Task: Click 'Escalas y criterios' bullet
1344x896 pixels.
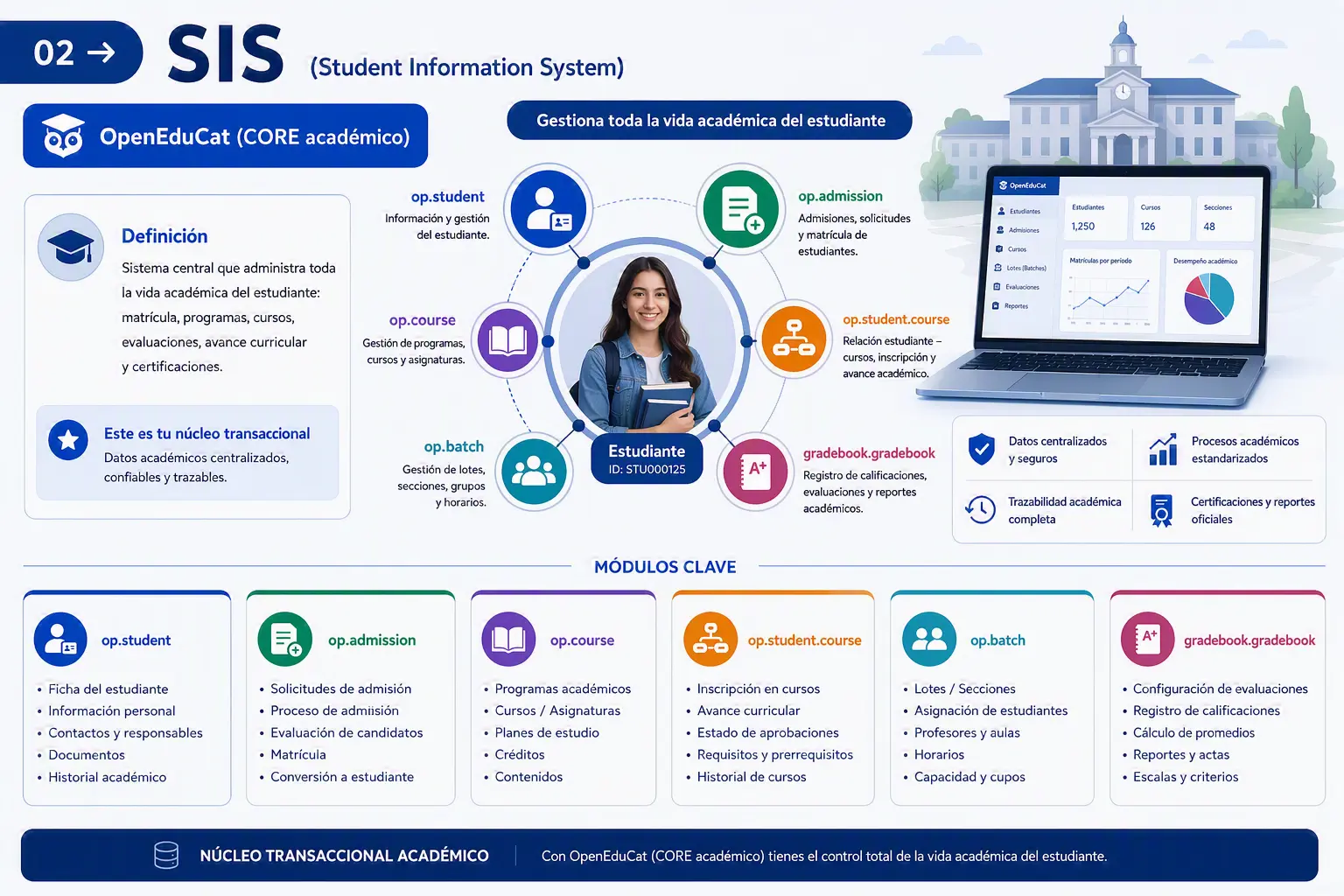Action: click(x=1186, y=777)
